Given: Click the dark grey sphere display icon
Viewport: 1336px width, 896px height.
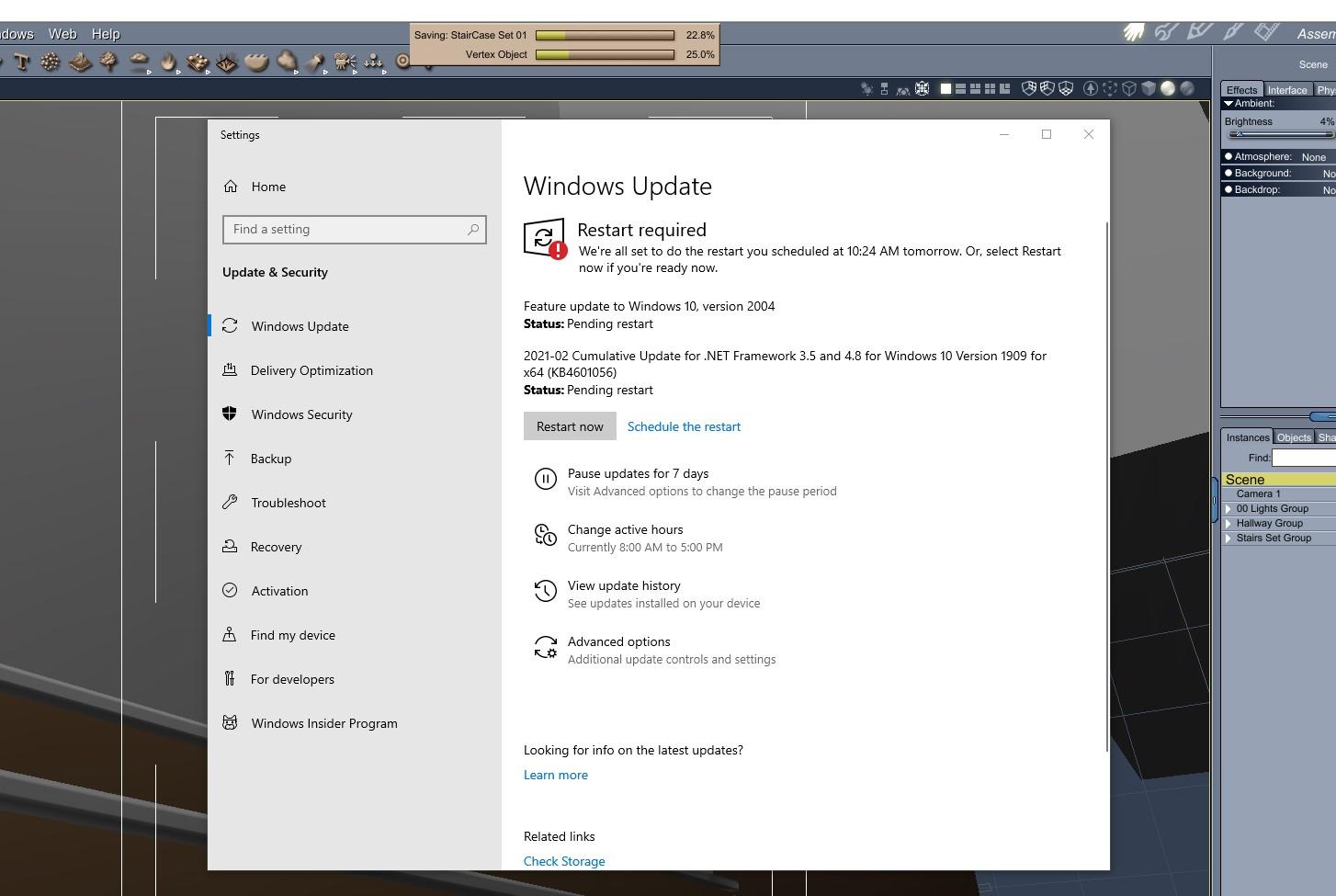Looking at the screenshot, I should point(1187,89).
